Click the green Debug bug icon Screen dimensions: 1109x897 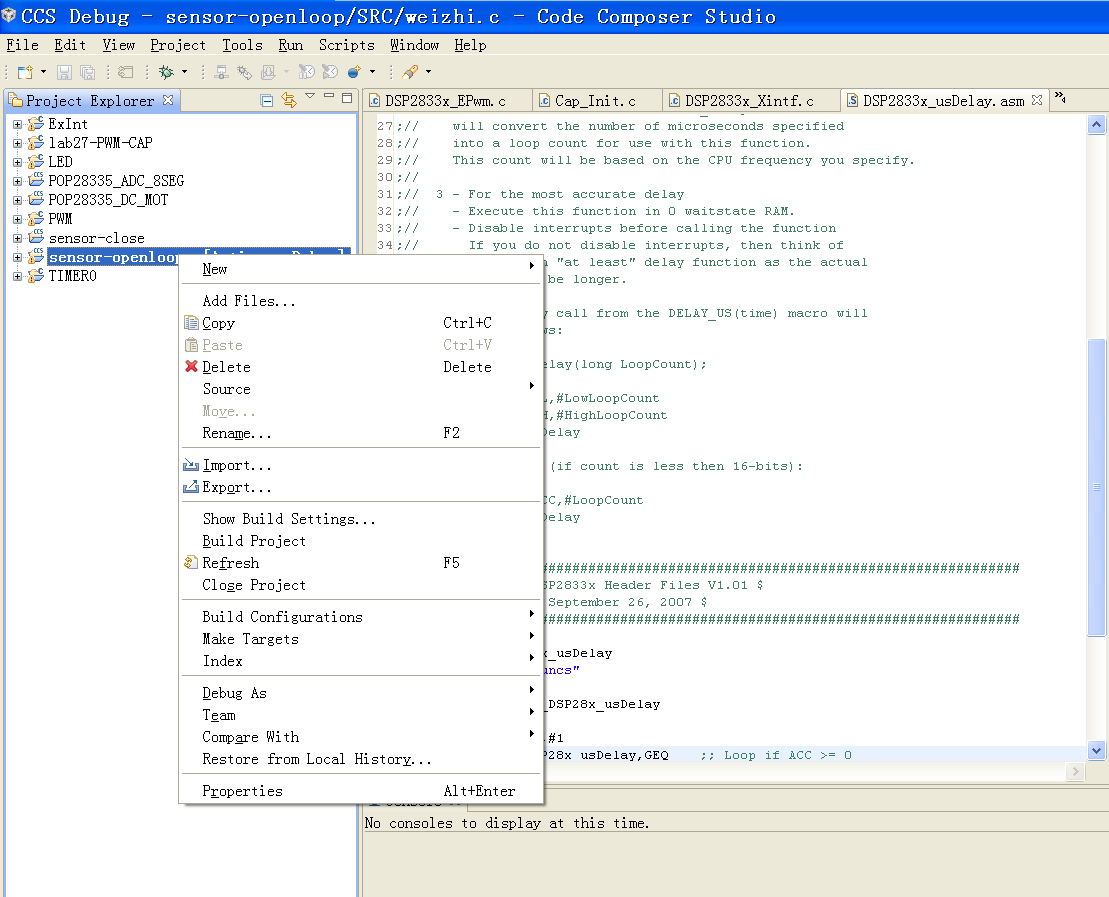coord(167,72)
